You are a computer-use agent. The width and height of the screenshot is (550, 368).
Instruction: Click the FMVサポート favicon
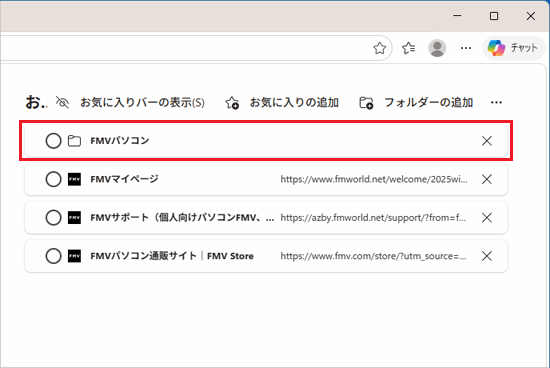click(x=74, y=218)
